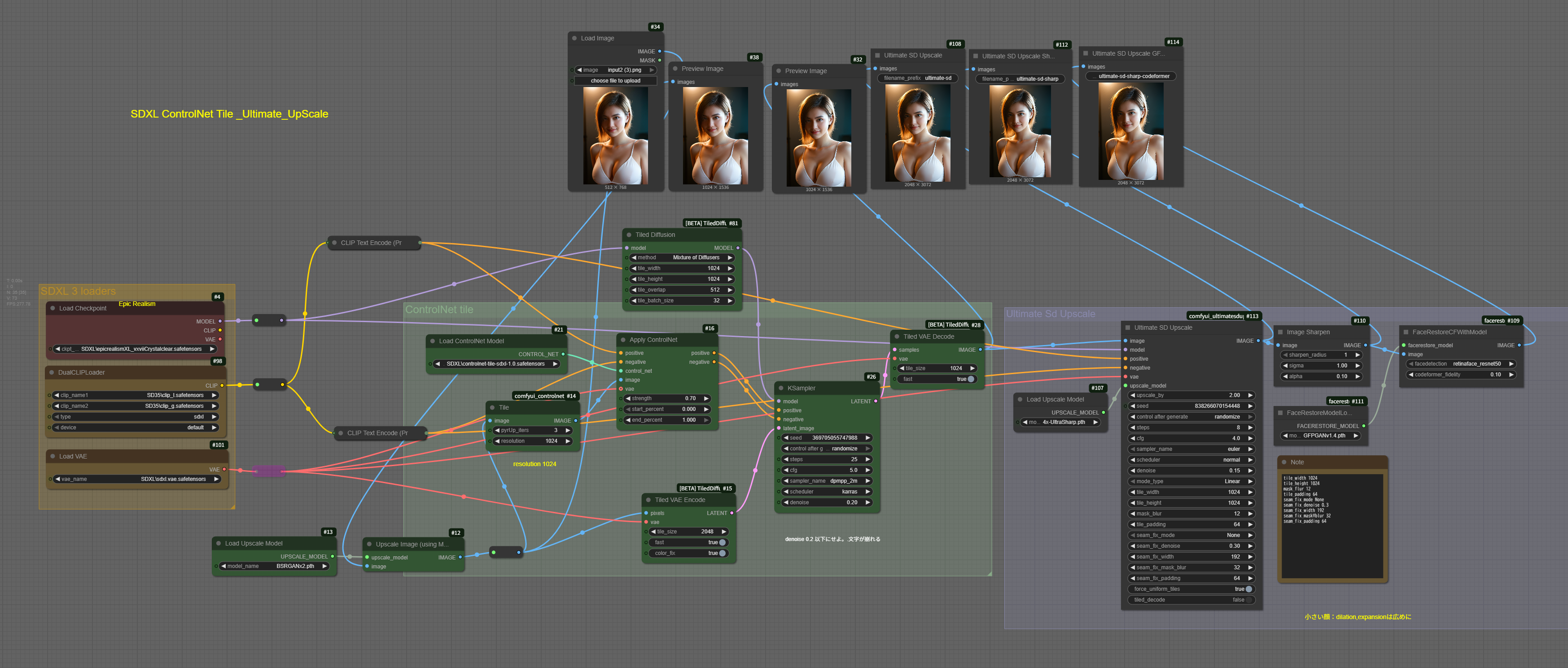
Task: Toggle fast switch in Tiled VAE Decode
Action: click(970, 379)
